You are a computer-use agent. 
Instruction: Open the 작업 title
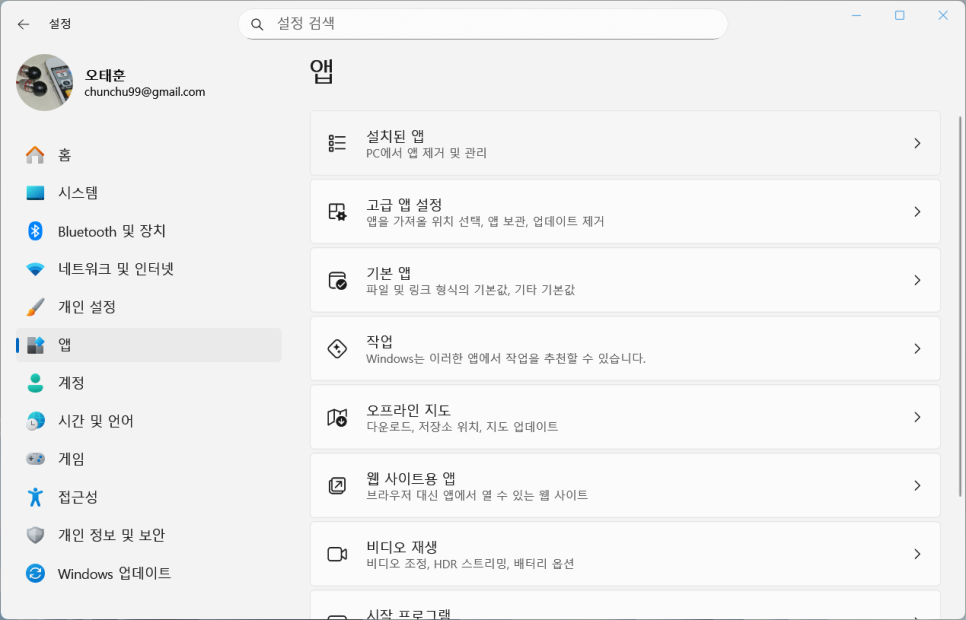pos(380,341)
